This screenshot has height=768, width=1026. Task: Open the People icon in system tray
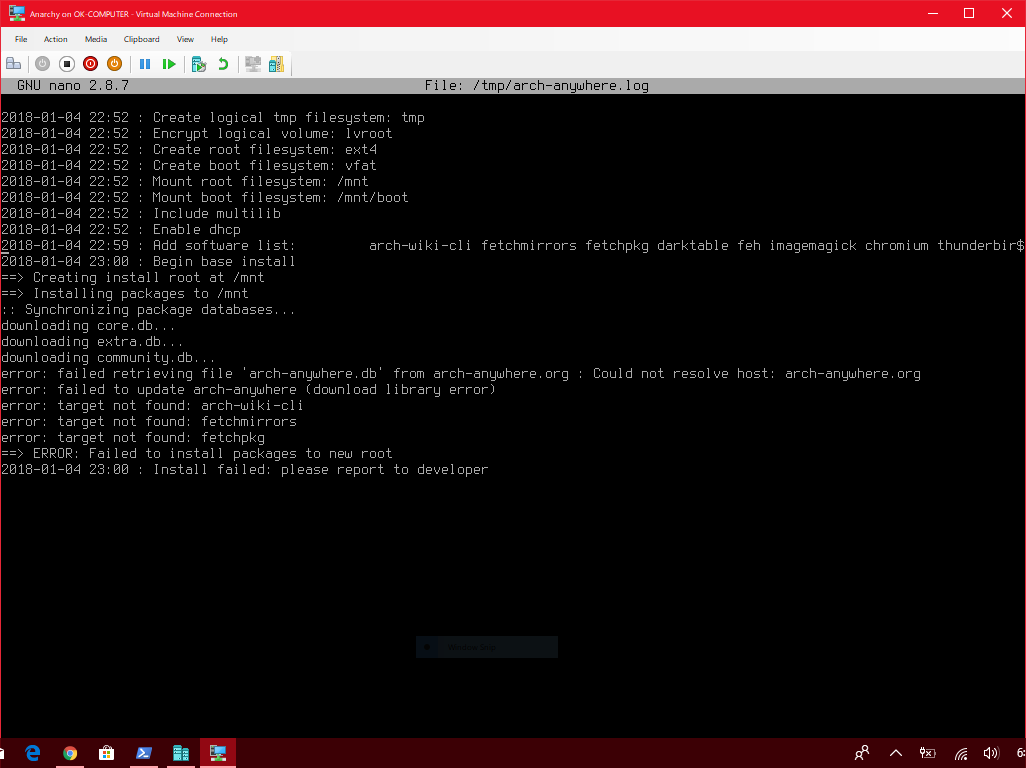point(862,753)
